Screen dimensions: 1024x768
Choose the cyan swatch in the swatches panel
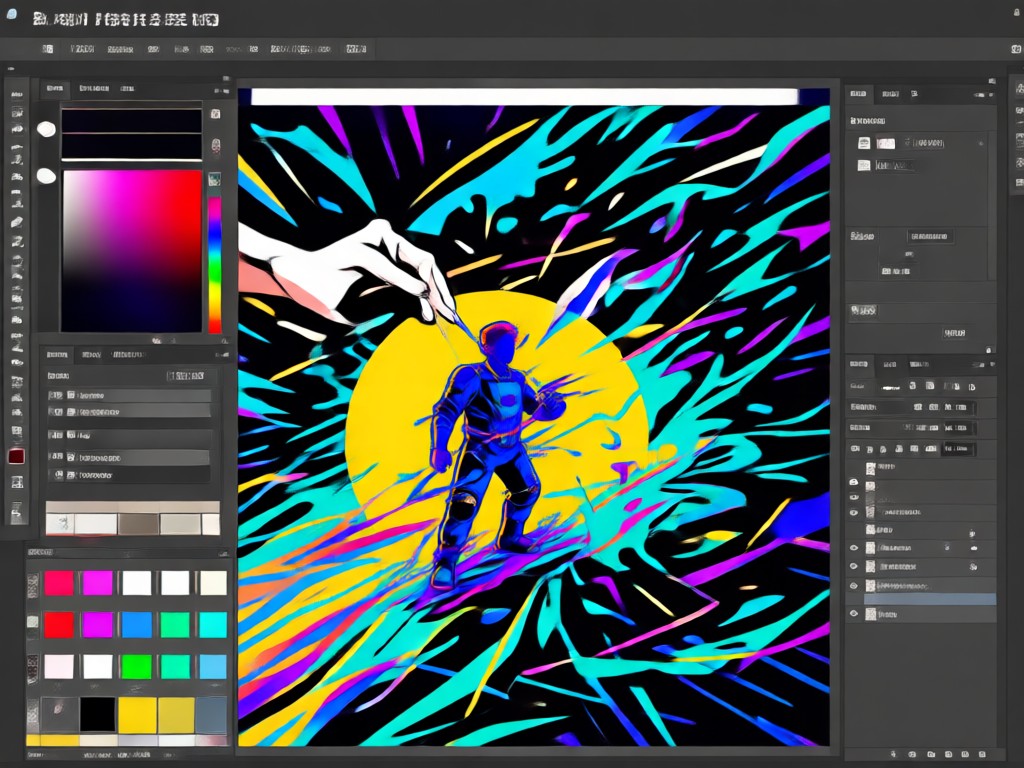click(213, 625)
